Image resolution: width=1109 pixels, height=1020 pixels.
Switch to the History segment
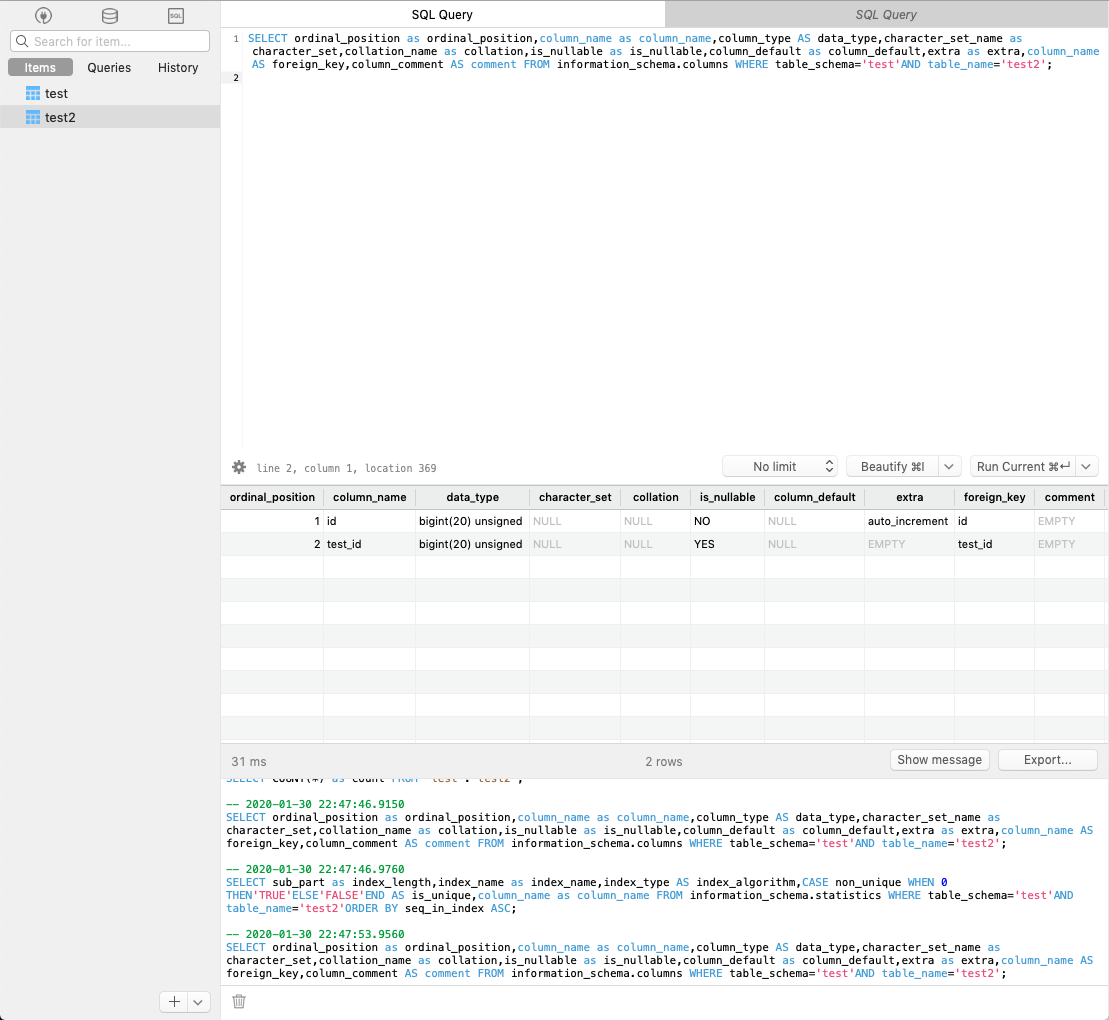177,67
